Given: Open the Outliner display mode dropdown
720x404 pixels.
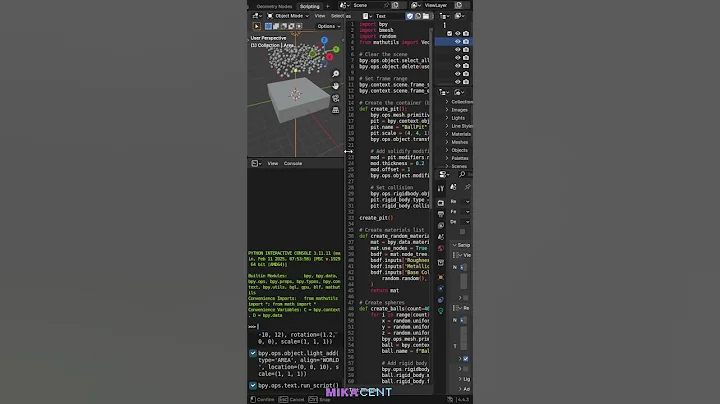Looking at the screenshot, I should tap(460, 16).
